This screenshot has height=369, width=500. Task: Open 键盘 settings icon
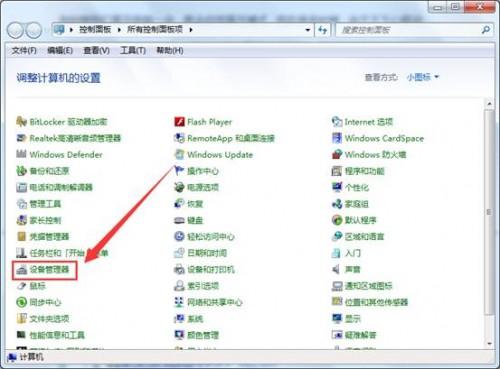coord(179,220)
